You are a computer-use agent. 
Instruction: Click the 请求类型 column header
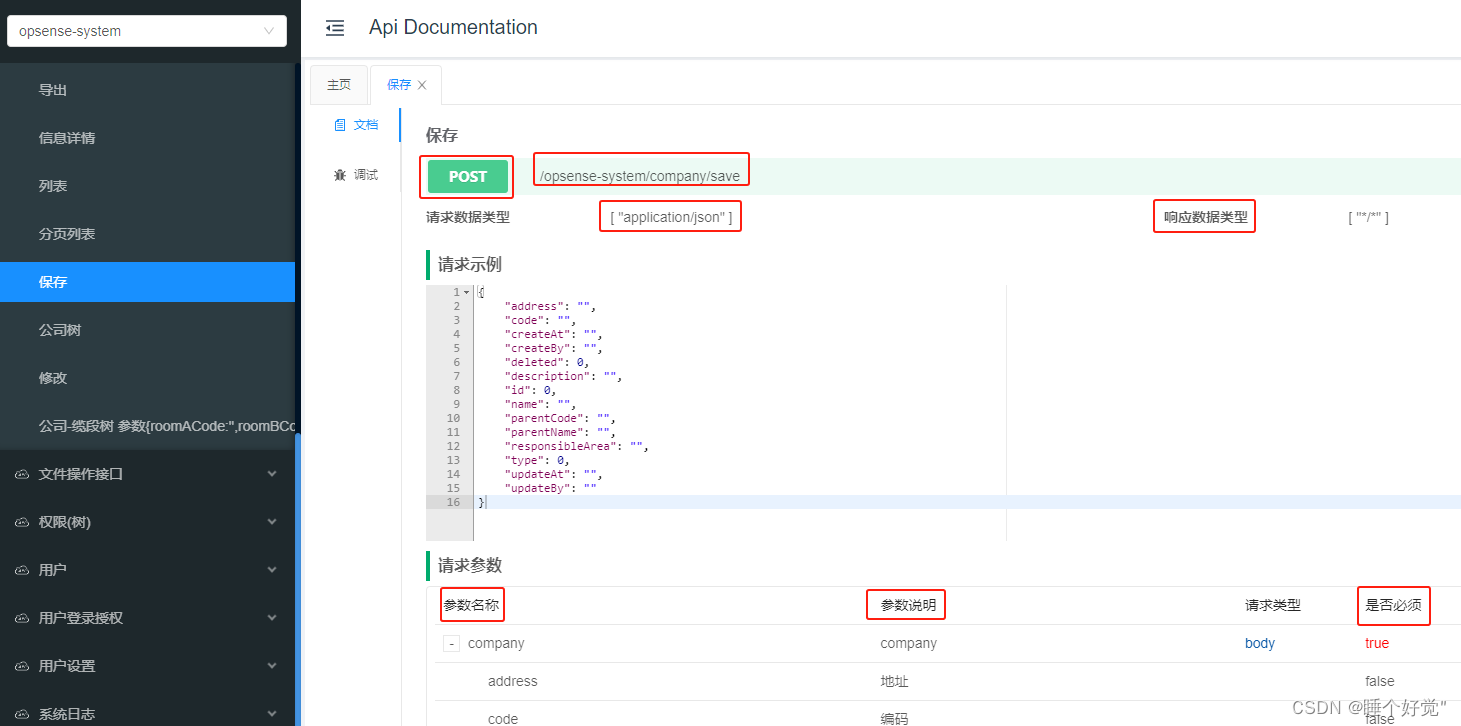click(x=1273, y=605)
